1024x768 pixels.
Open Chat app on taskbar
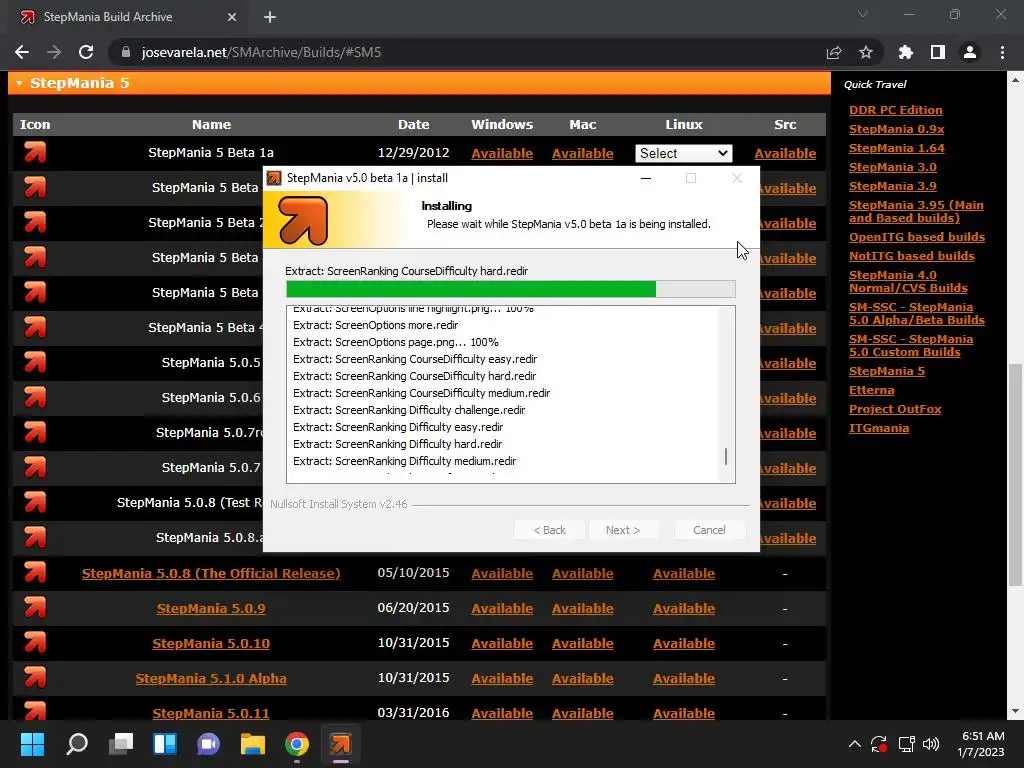click(x=208, y=744)
